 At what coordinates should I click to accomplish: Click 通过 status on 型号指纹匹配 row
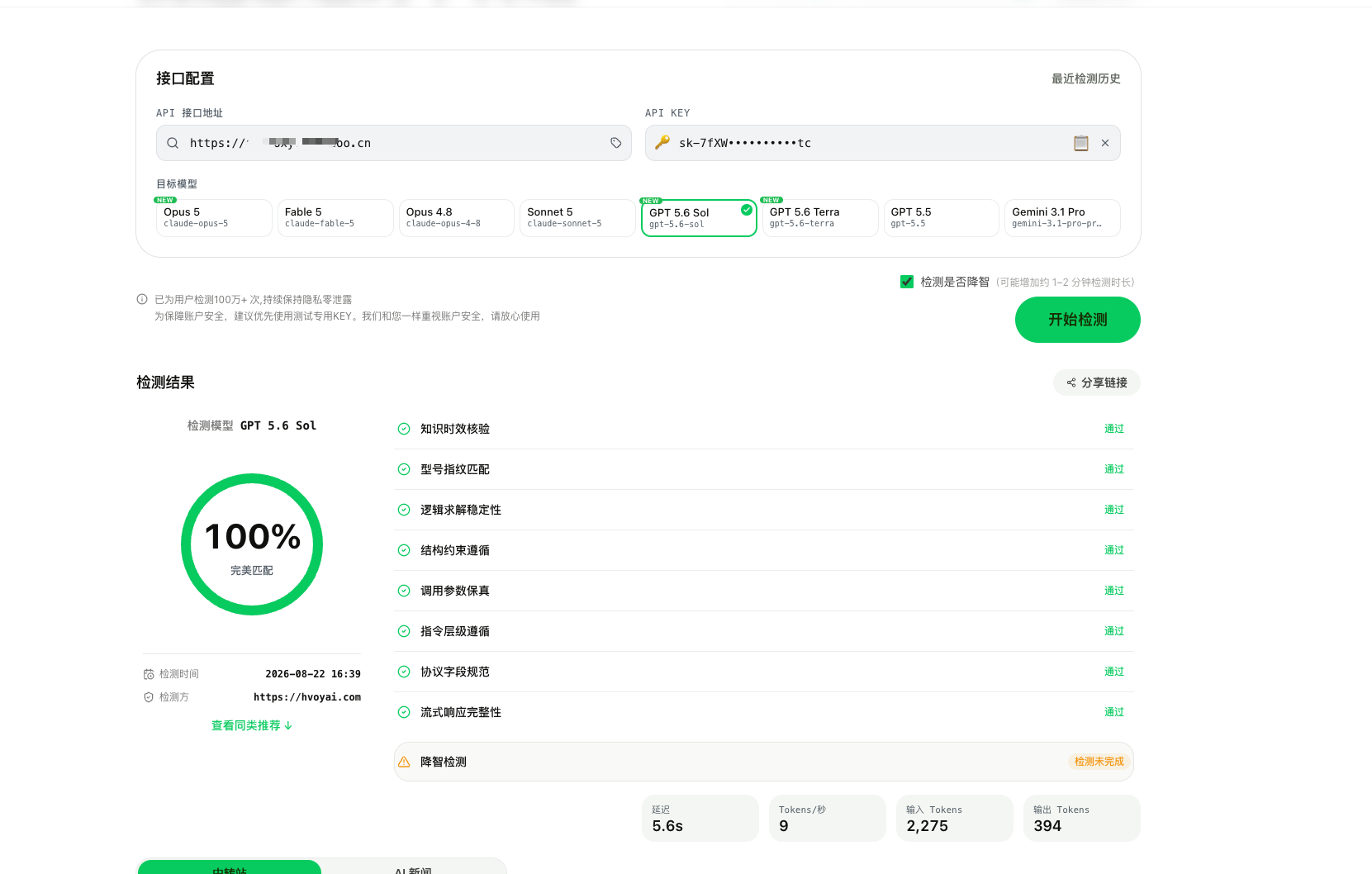(1114, 469)
